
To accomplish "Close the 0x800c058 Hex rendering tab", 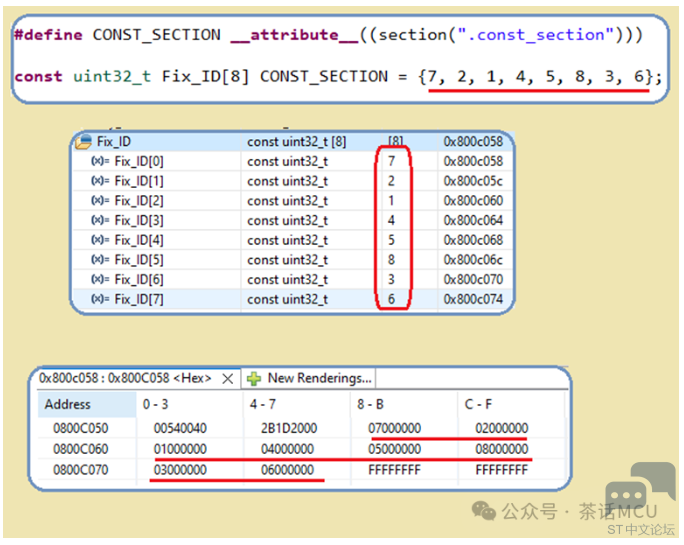I will click(227, 379).
